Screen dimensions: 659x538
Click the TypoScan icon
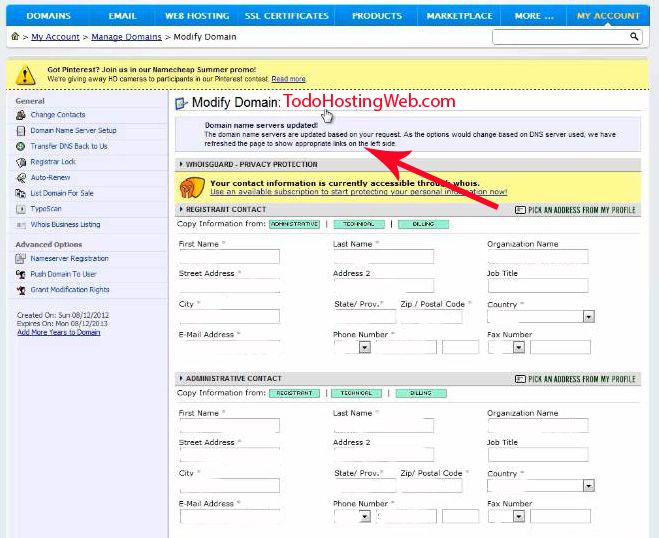[21, 209]
